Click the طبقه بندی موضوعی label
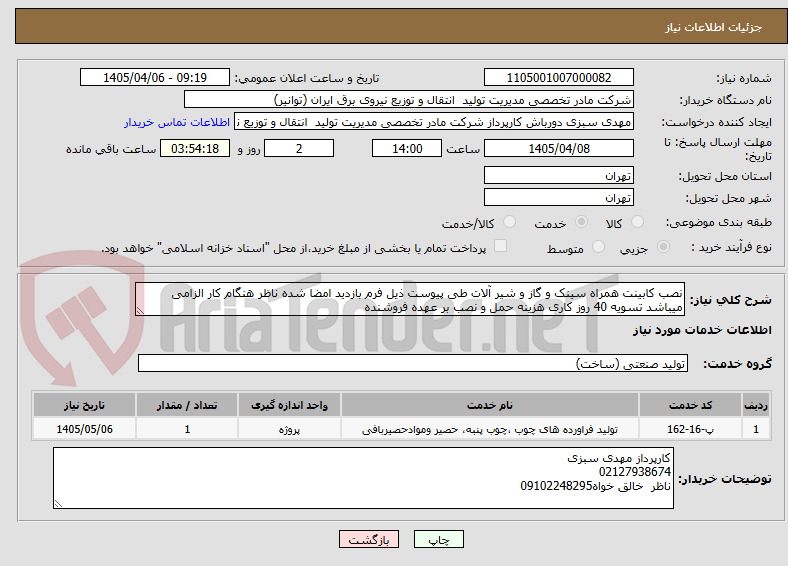Image resolution: width=788 pixels, height=566 pixels. [x=719, y=222]
